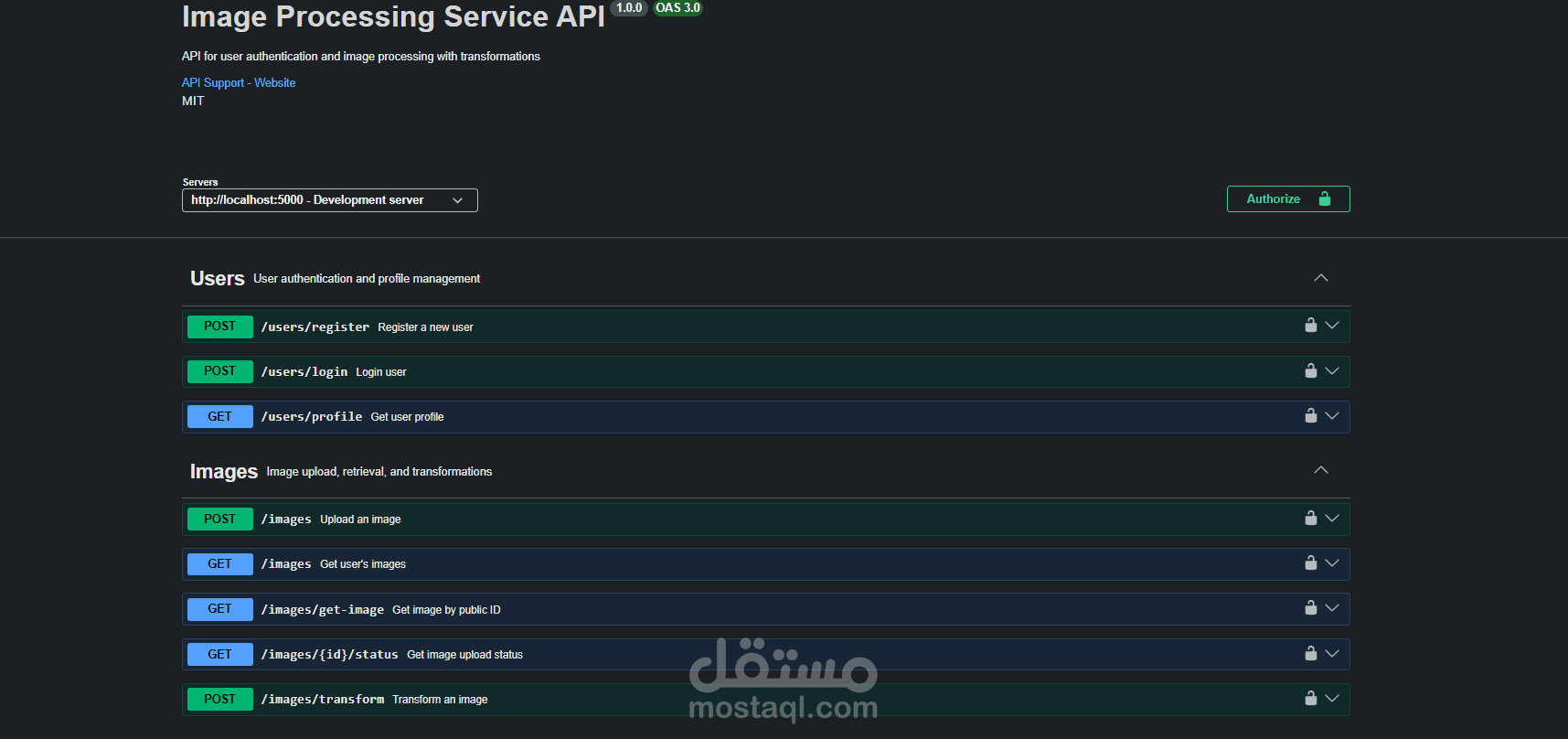Click the 1.0.0 version badge
1568x739 pixels.
pos(629,8)
